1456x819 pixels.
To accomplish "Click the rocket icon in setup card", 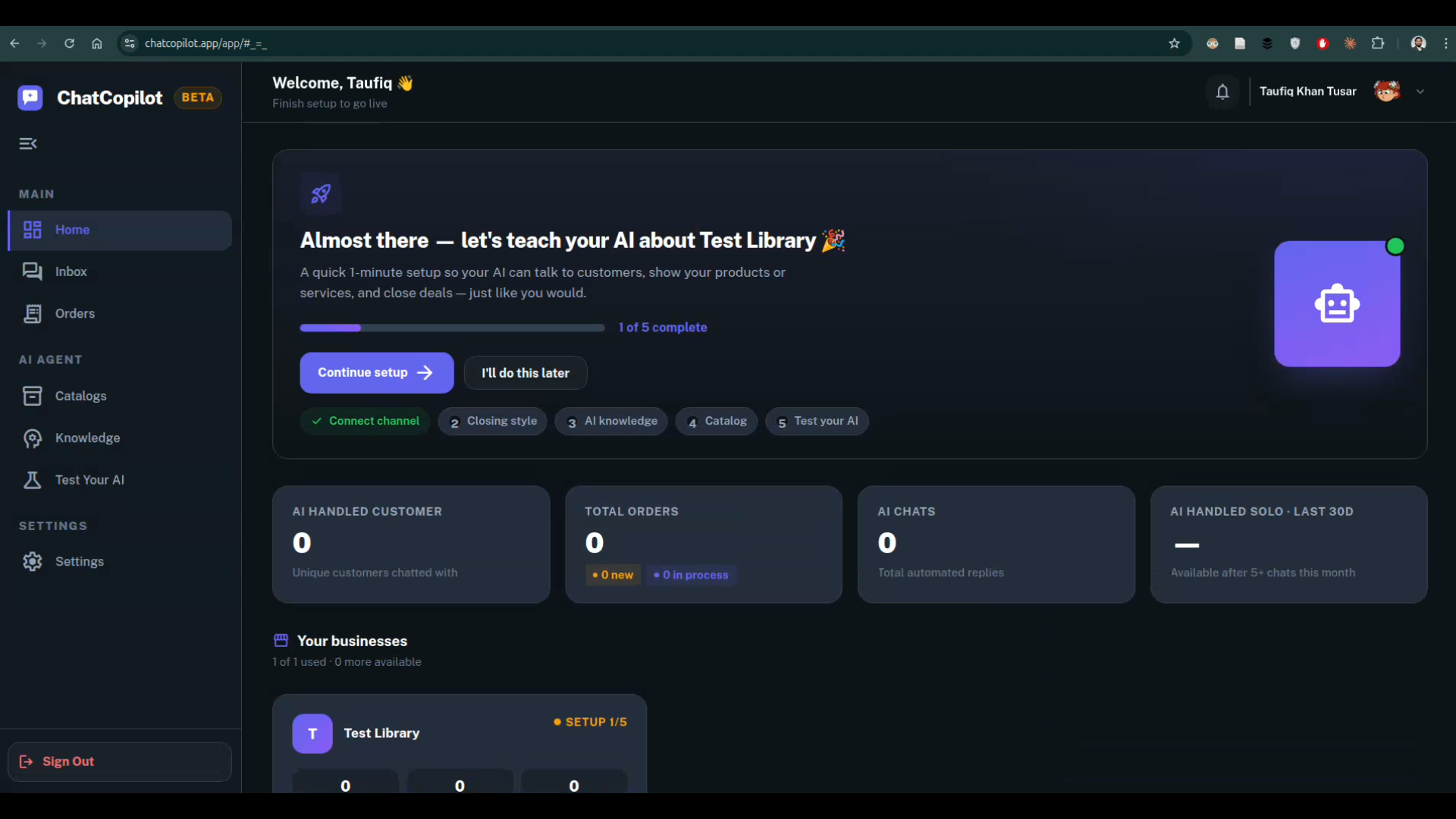I will click(x=321, y=194).
